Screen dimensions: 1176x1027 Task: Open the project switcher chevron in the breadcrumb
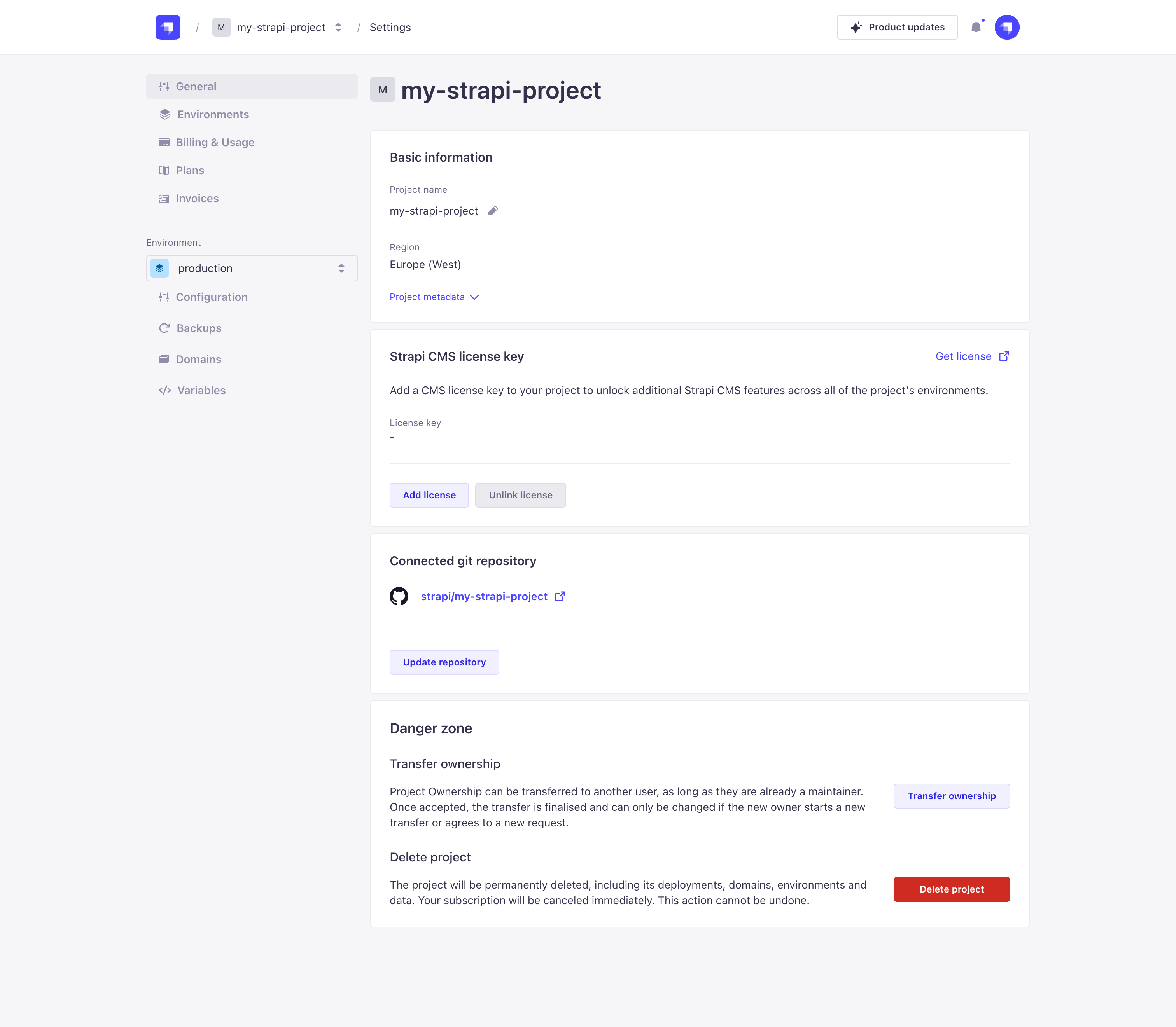click(x=338, y=27)
